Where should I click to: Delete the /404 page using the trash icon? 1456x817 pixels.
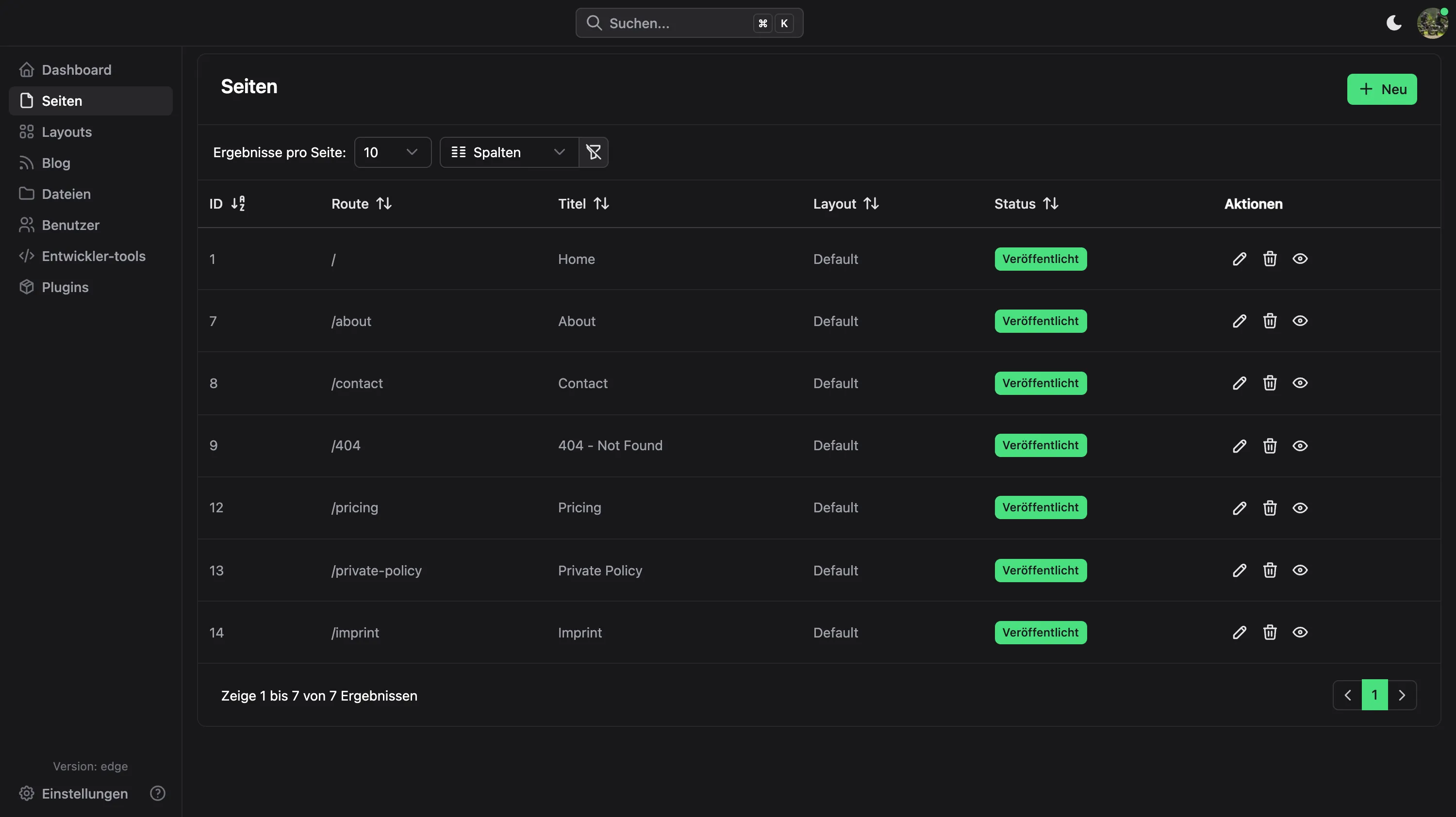point(1270,446)
